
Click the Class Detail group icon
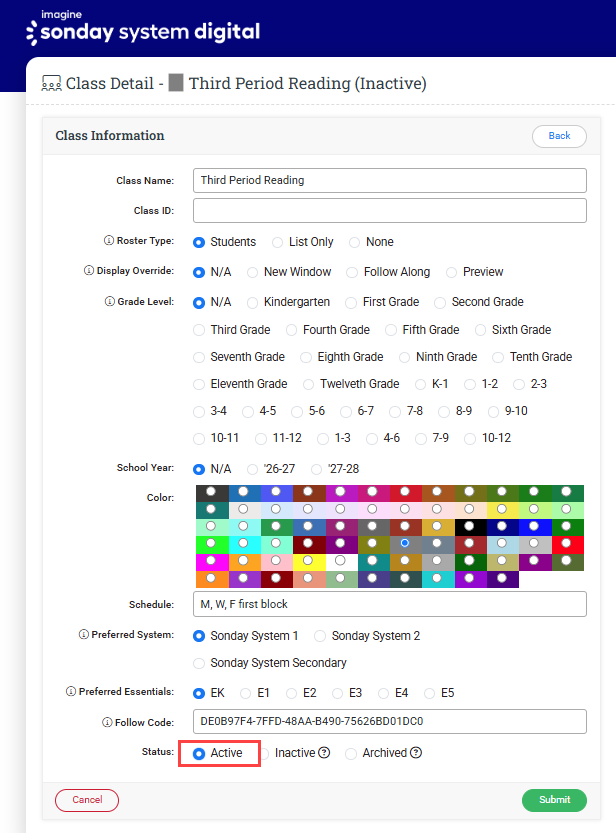pyautogui.click(x=52, y=83)
